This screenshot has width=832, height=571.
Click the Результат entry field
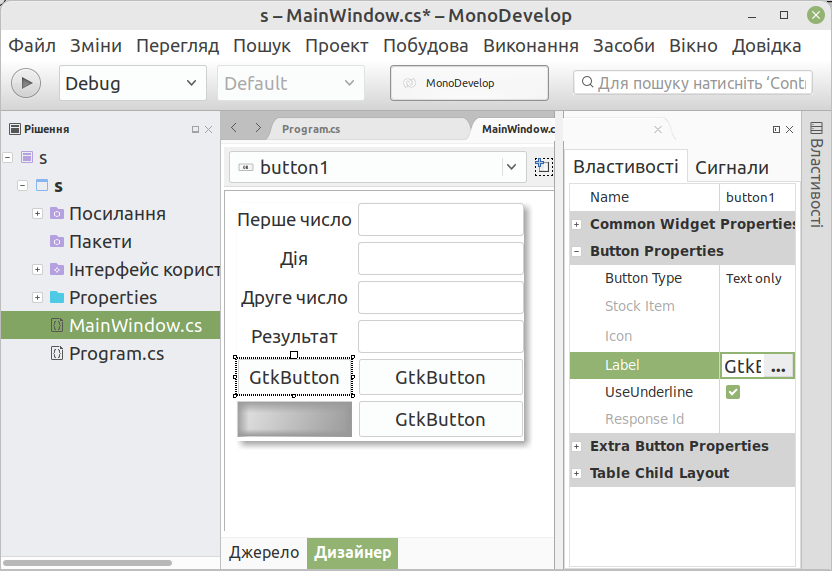pos(440,336)
